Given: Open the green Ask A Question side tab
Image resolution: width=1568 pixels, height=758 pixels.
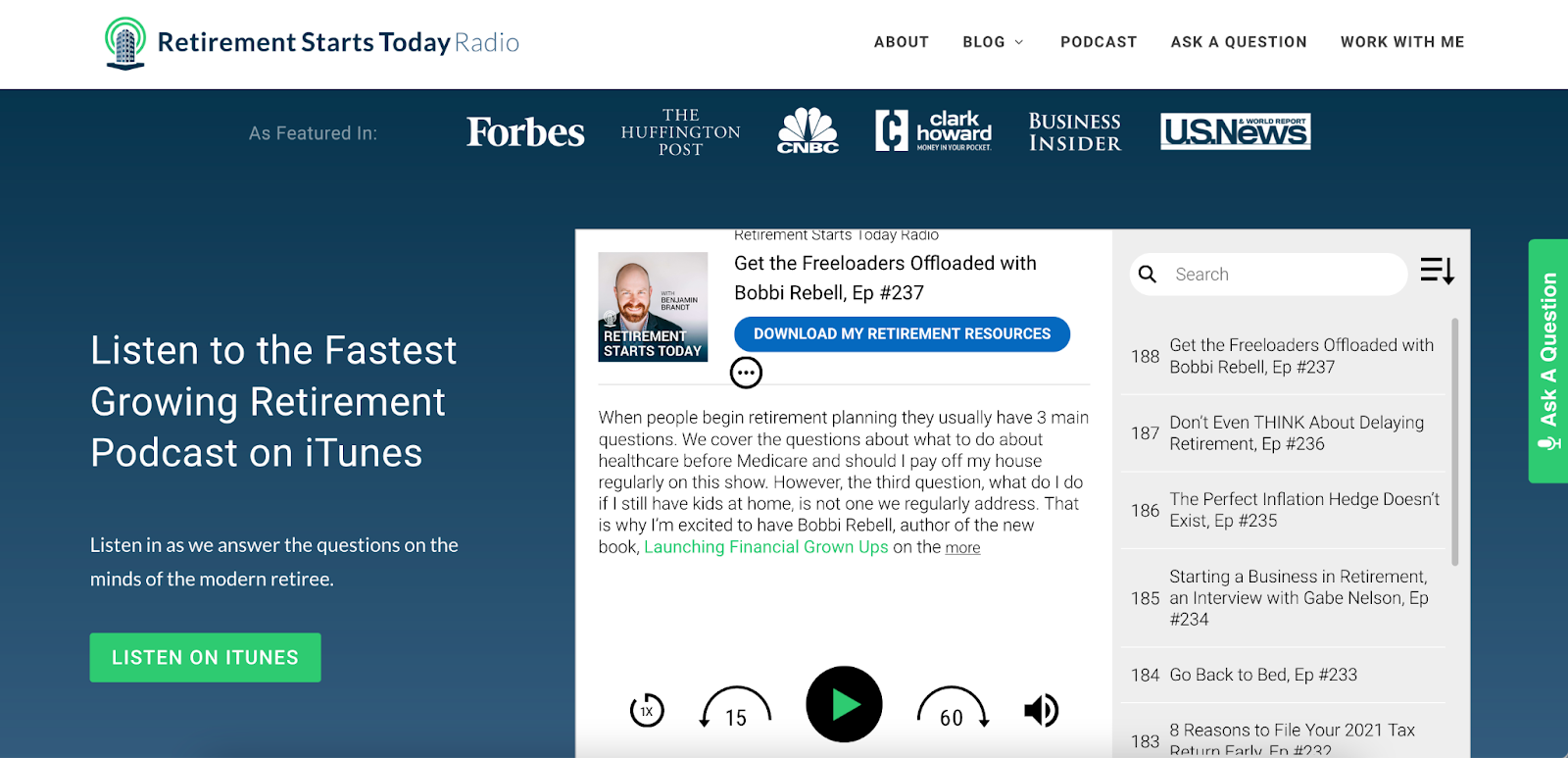Looking at the screenshot, I should click(x=1548, y=361).
